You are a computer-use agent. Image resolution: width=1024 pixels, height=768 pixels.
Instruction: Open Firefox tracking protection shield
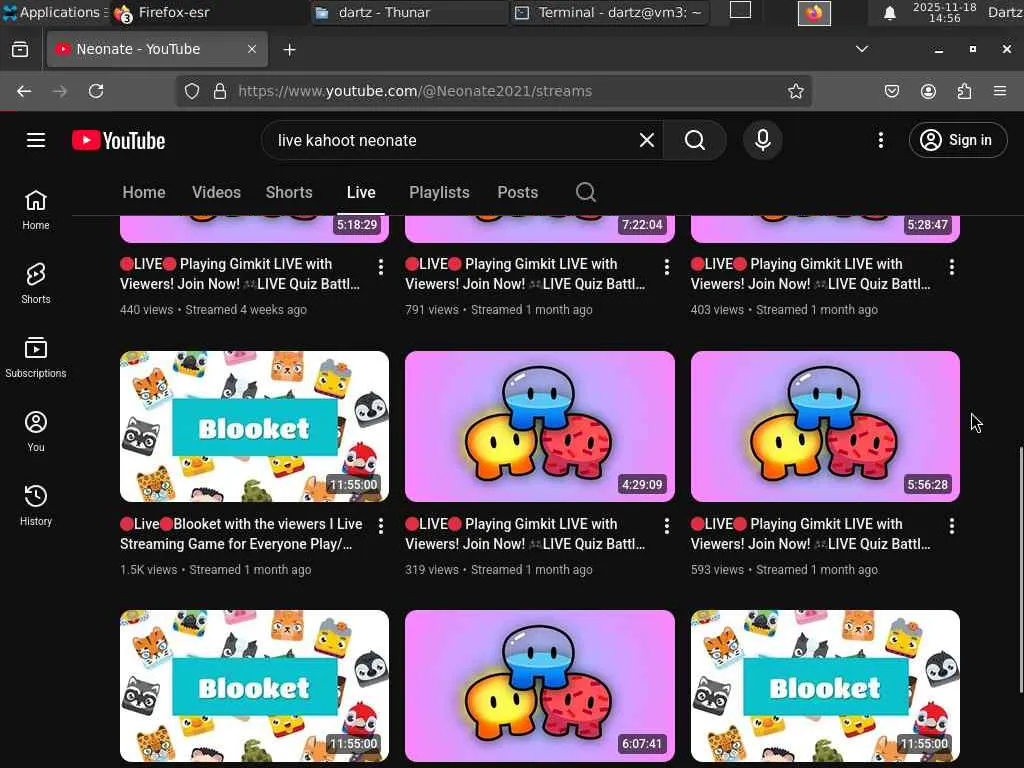(x=191, y=91)
